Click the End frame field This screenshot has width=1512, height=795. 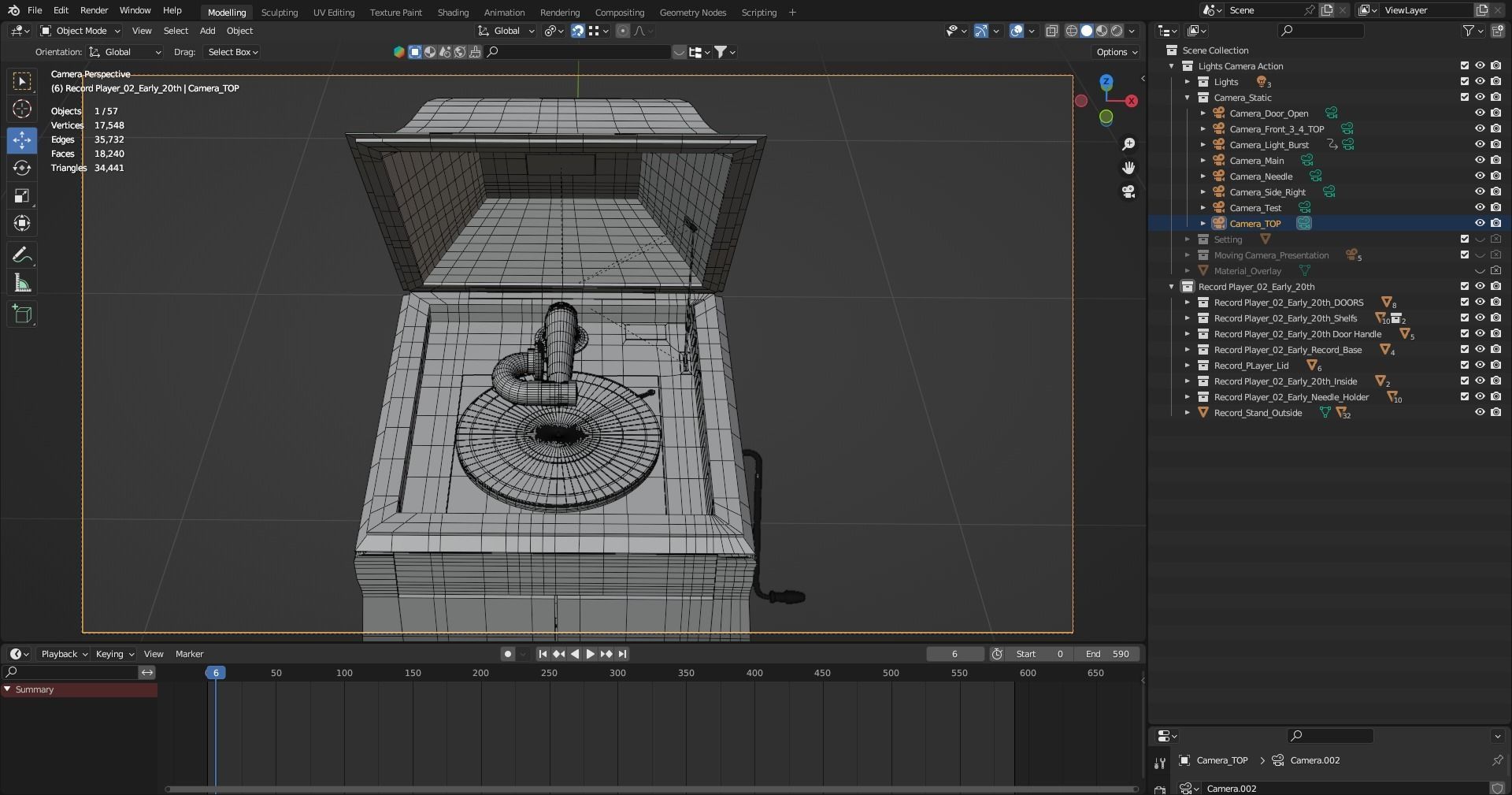(1108, 654)
